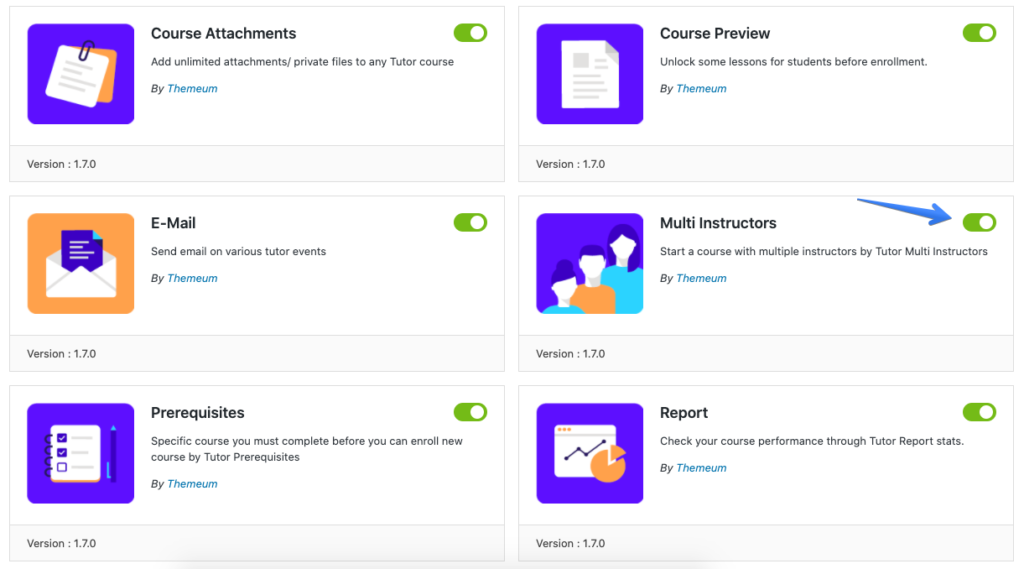Open Themeum link under Course Preview
1024x569 pixels.
point(701,89)
